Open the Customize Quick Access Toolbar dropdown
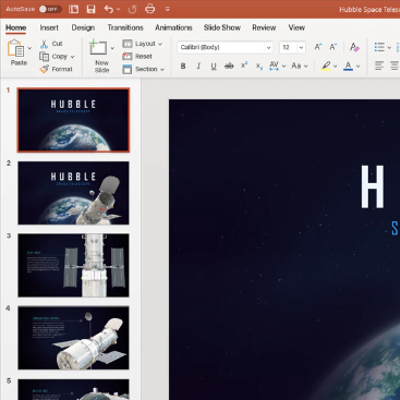The image size is (400, 400). tap(167, 9)
